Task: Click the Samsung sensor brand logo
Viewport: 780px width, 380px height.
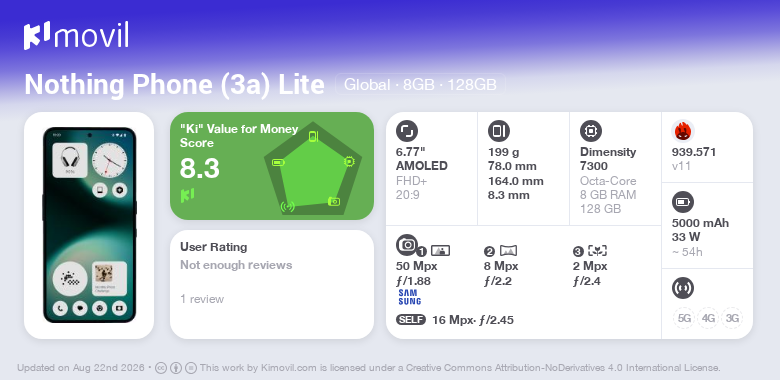Action: point(409,297)
